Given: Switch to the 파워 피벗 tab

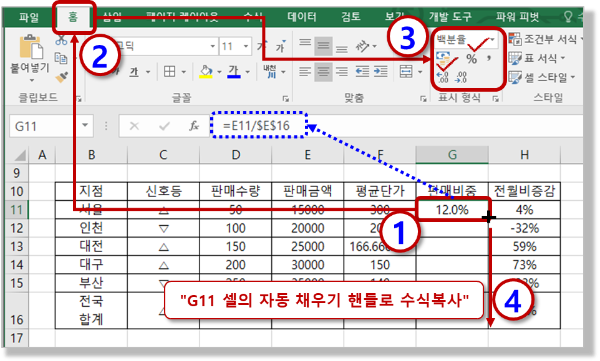Looking at the screenshot, I should pos(518,16).
